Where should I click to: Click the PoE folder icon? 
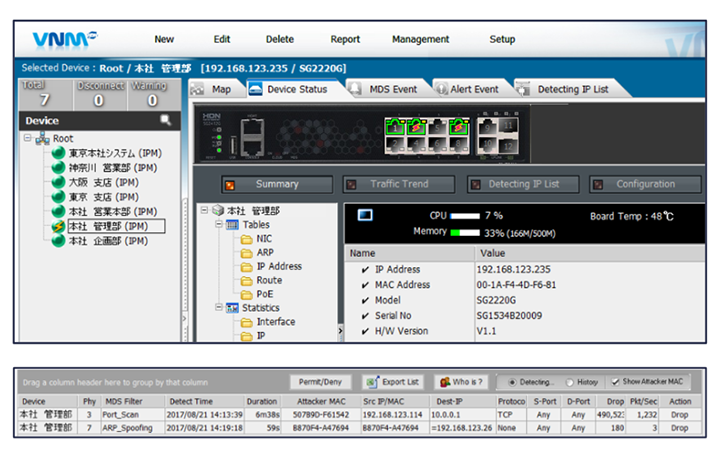tap(248, 294)
